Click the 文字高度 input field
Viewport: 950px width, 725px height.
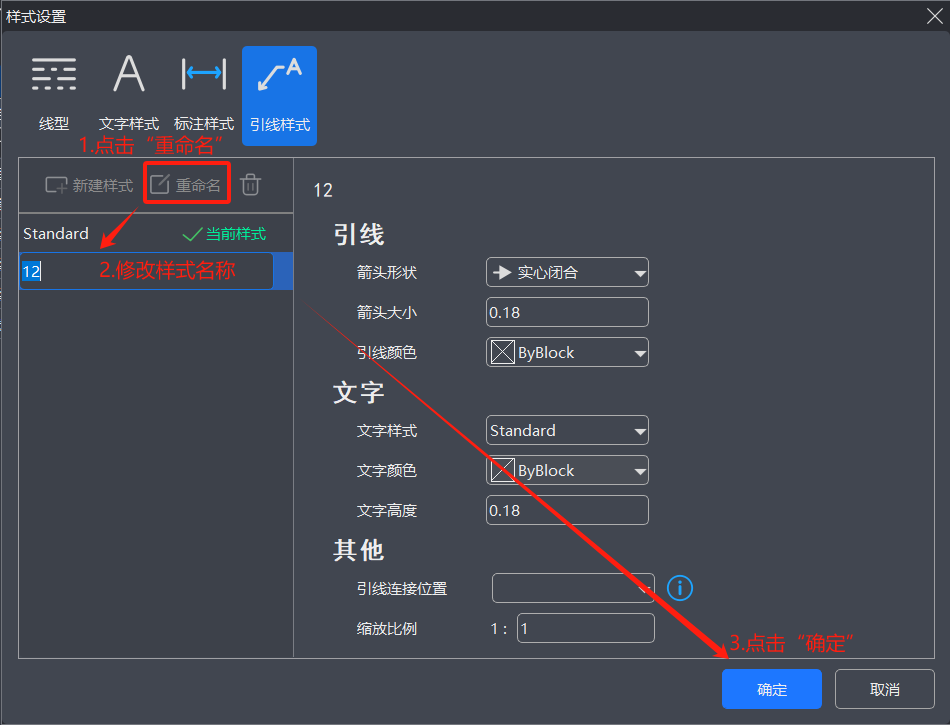567,510
